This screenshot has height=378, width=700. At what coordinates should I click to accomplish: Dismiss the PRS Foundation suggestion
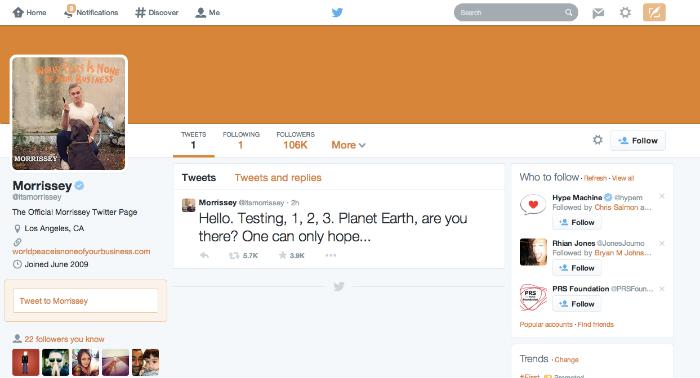point(662,289)
